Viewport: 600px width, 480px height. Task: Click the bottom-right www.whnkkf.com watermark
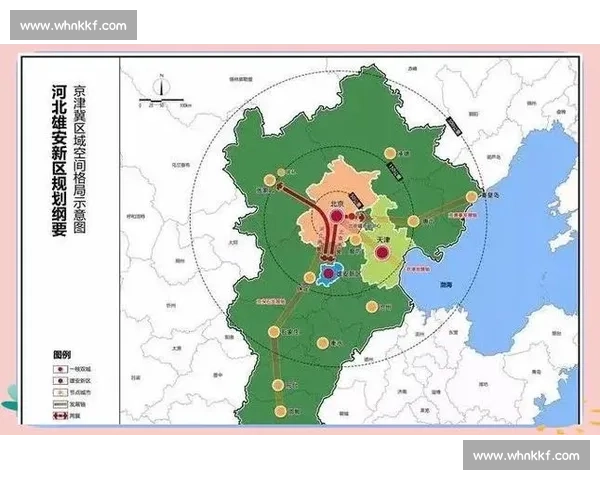pyautogui.click(x=526, y=456)
